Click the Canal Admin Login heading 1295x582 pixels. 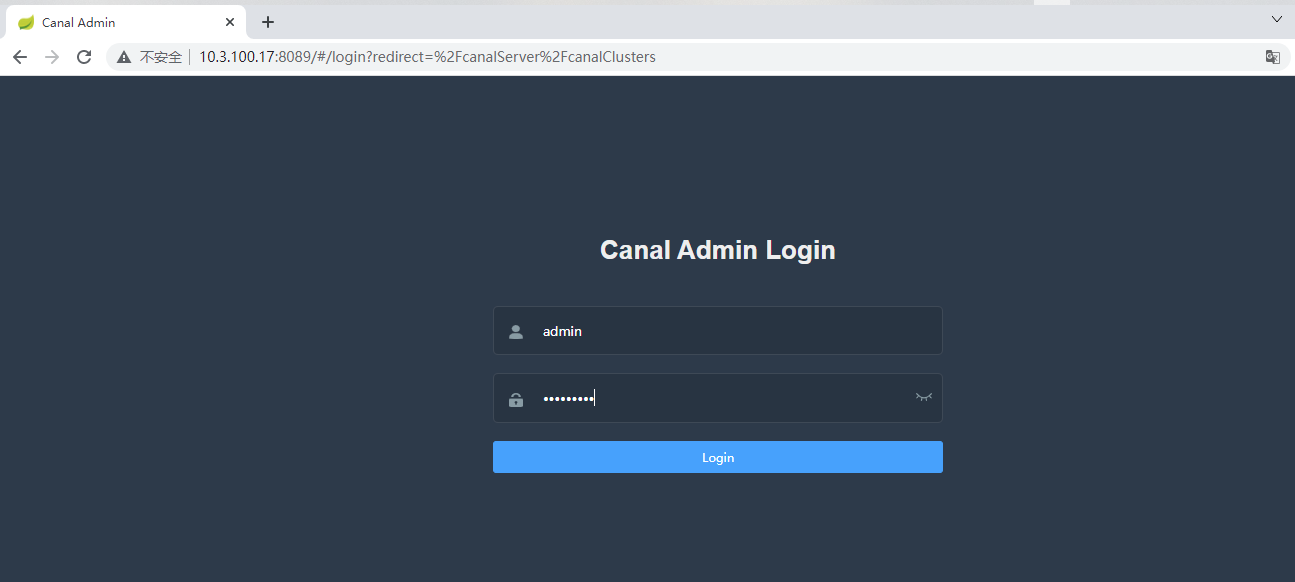[717, 250]
